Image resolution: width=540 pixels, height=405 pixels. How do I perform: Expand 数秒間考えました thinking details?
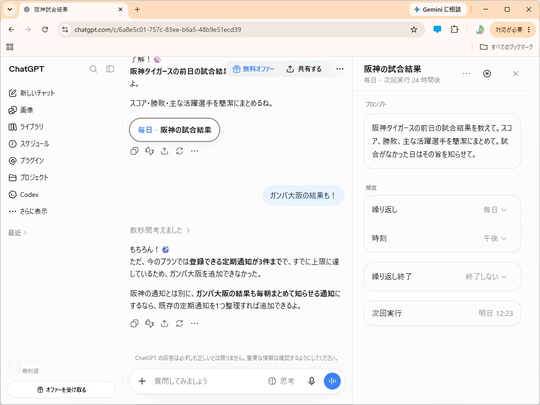160,230
